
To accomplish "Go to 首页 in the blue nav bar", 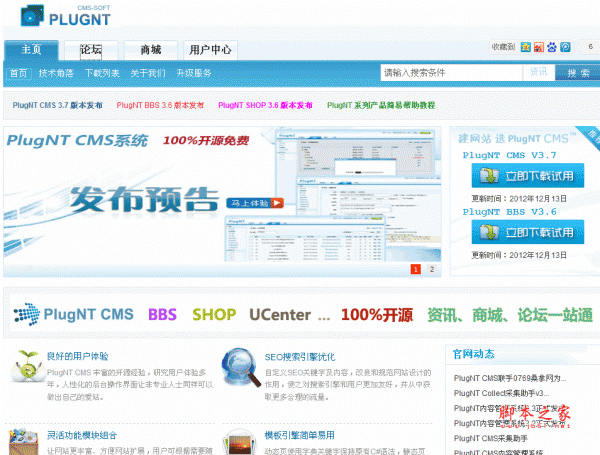I will click(x=18, y=73).
